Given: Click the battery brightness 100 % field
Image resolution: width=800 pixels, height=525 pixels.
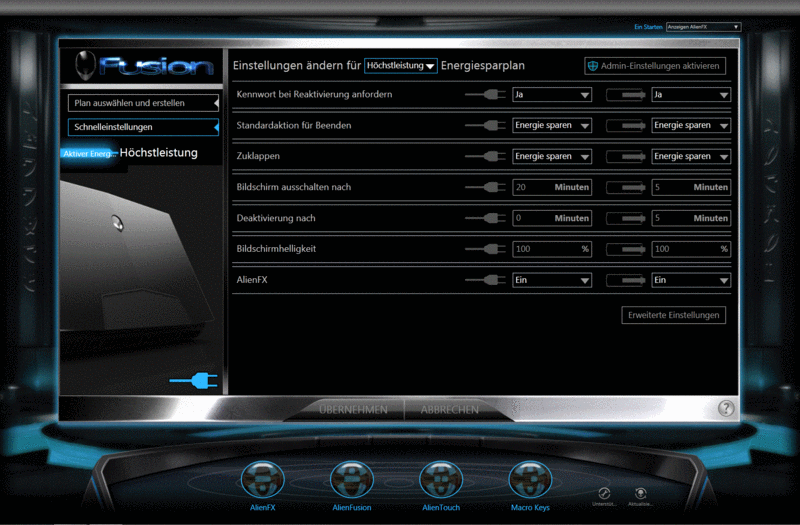Looking at the screenshot, I should (691, 249).
